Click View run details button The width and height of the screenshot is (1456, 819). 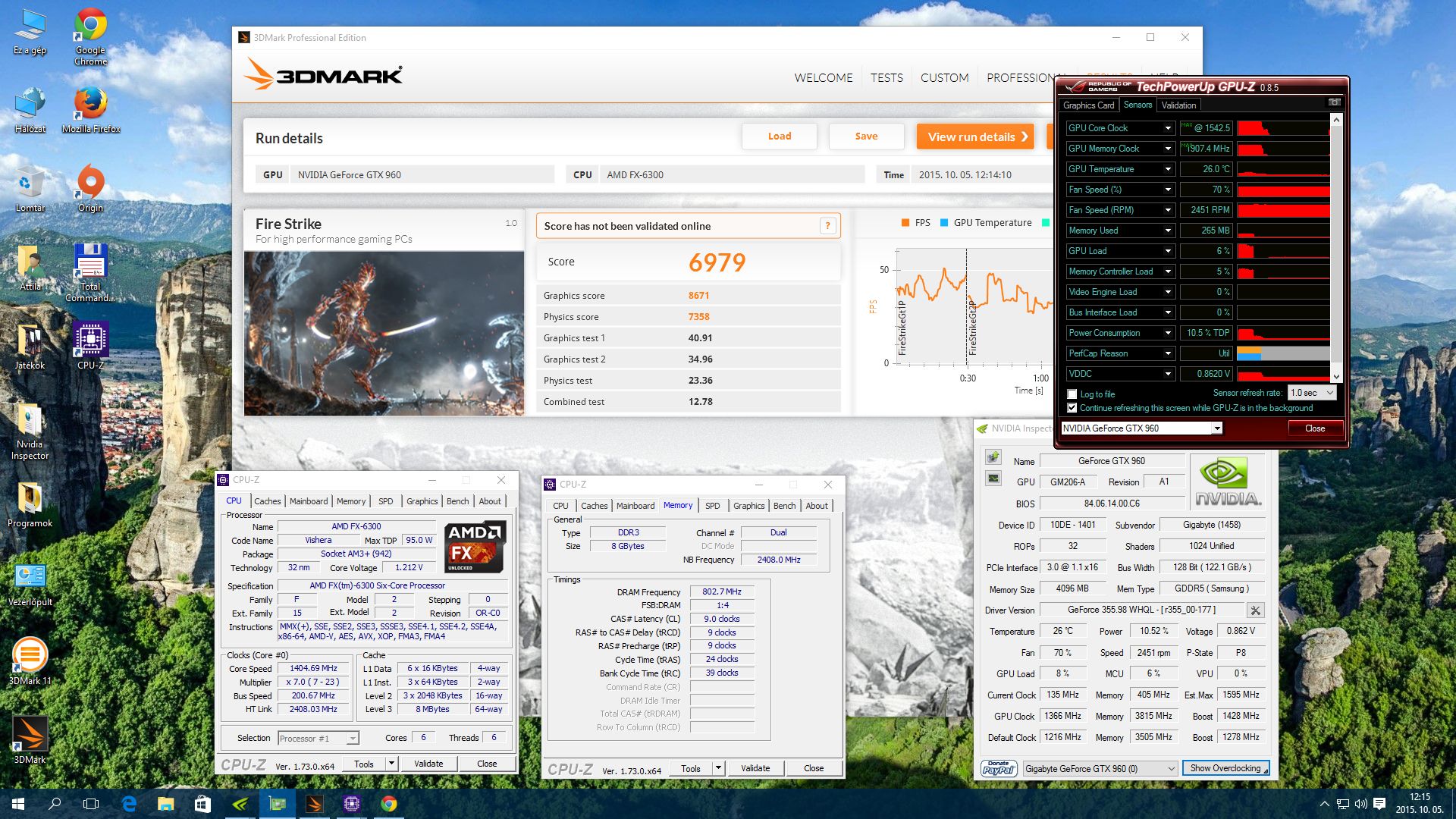tap(975, 136)
